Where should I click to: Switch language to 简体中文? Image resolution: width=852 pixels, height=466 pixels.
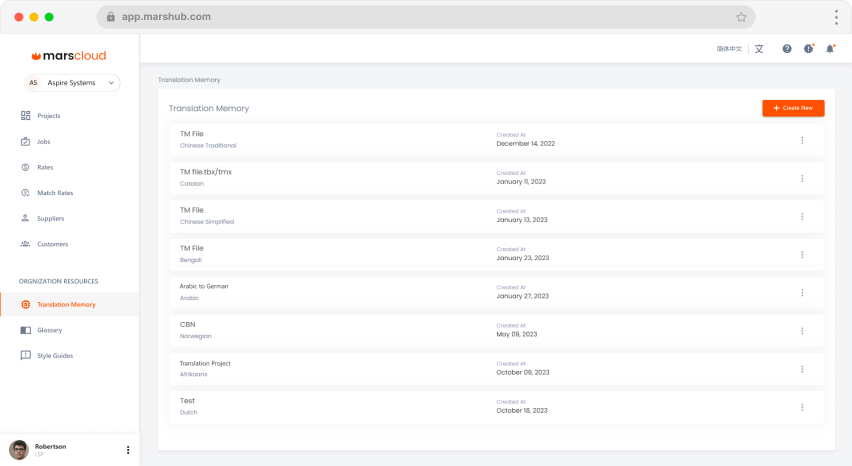pyautogui.click(x=729, y=49)
